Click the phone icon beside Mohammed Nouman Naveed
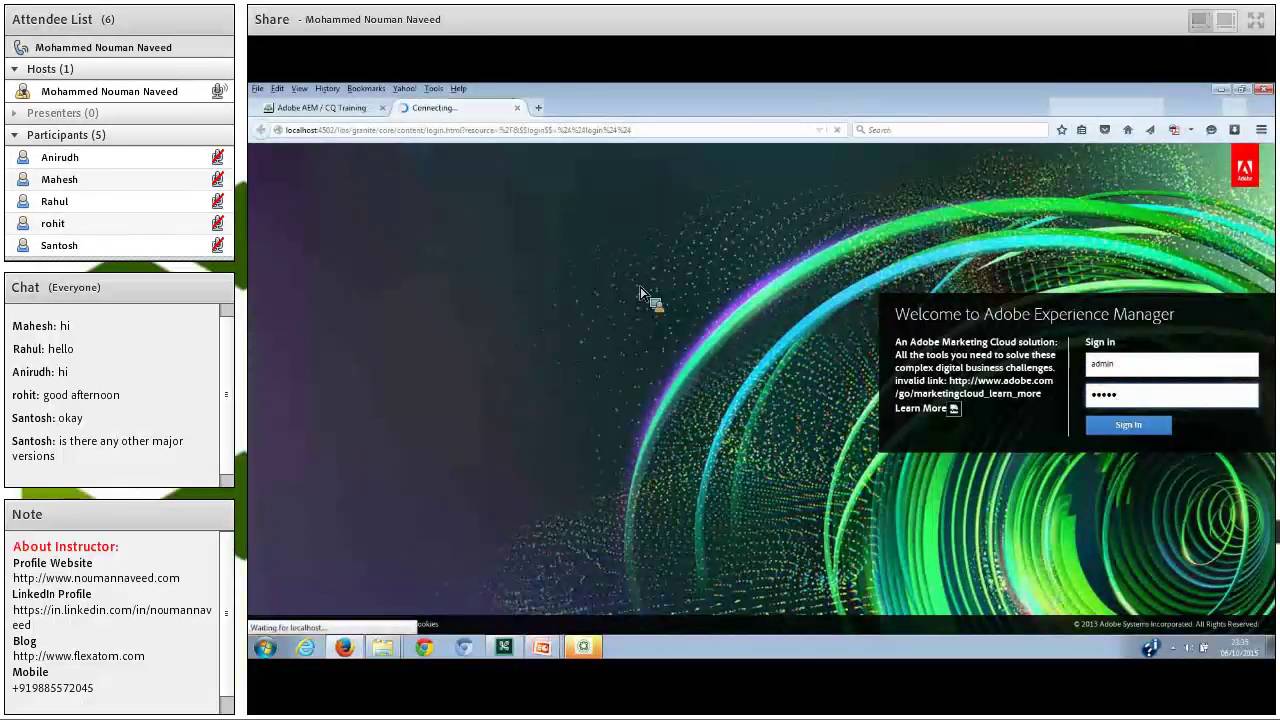This screenshot has height=720, width=1280. pos(21,47)
